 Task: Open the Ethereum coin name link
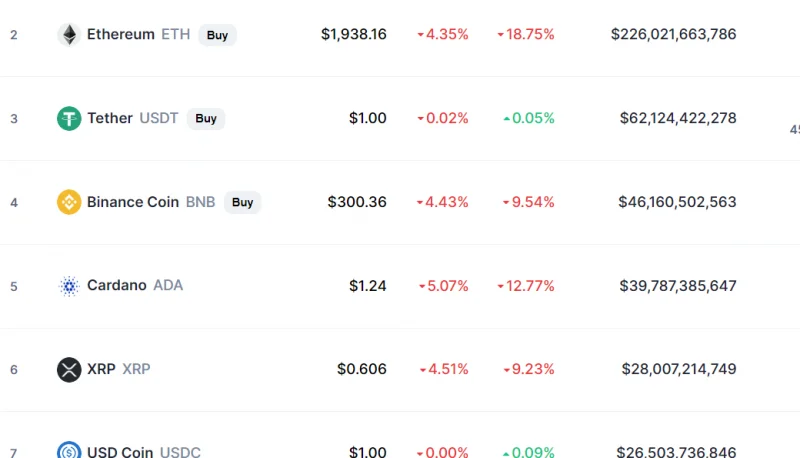[120, 34]
